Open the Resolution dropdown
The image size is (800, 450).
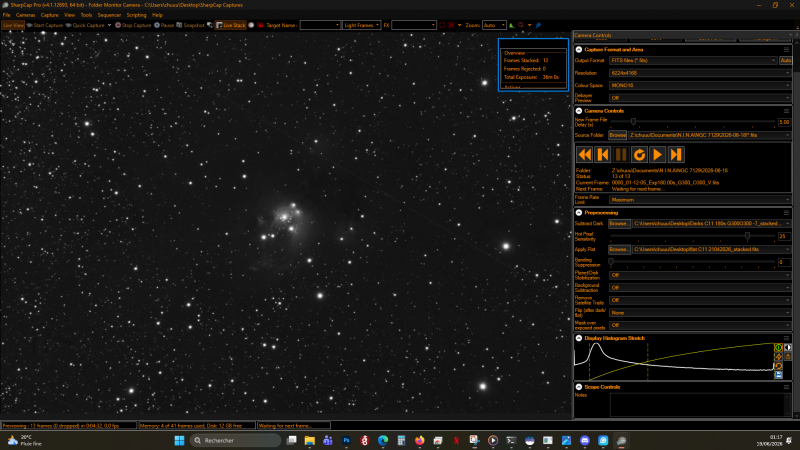pyautogui.click(x=700, y=73)
